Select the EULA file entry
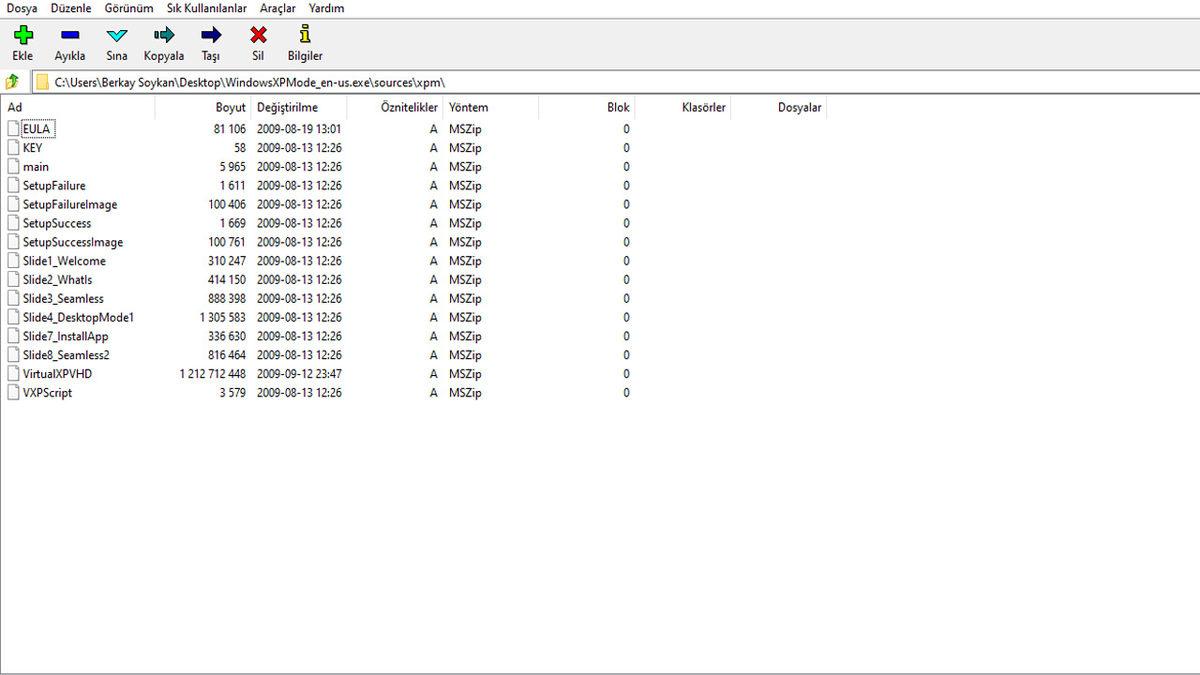The width and height of the screenshot is (1200, 675). tap(36, 129)
